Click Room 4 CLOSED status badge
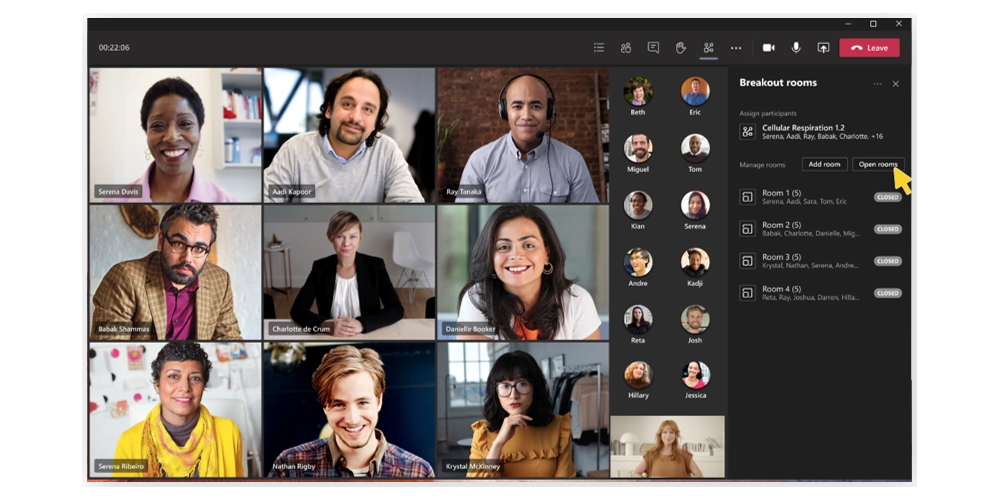The width and height of the screenshot is (1000, 500). click(x=887, y=293)
